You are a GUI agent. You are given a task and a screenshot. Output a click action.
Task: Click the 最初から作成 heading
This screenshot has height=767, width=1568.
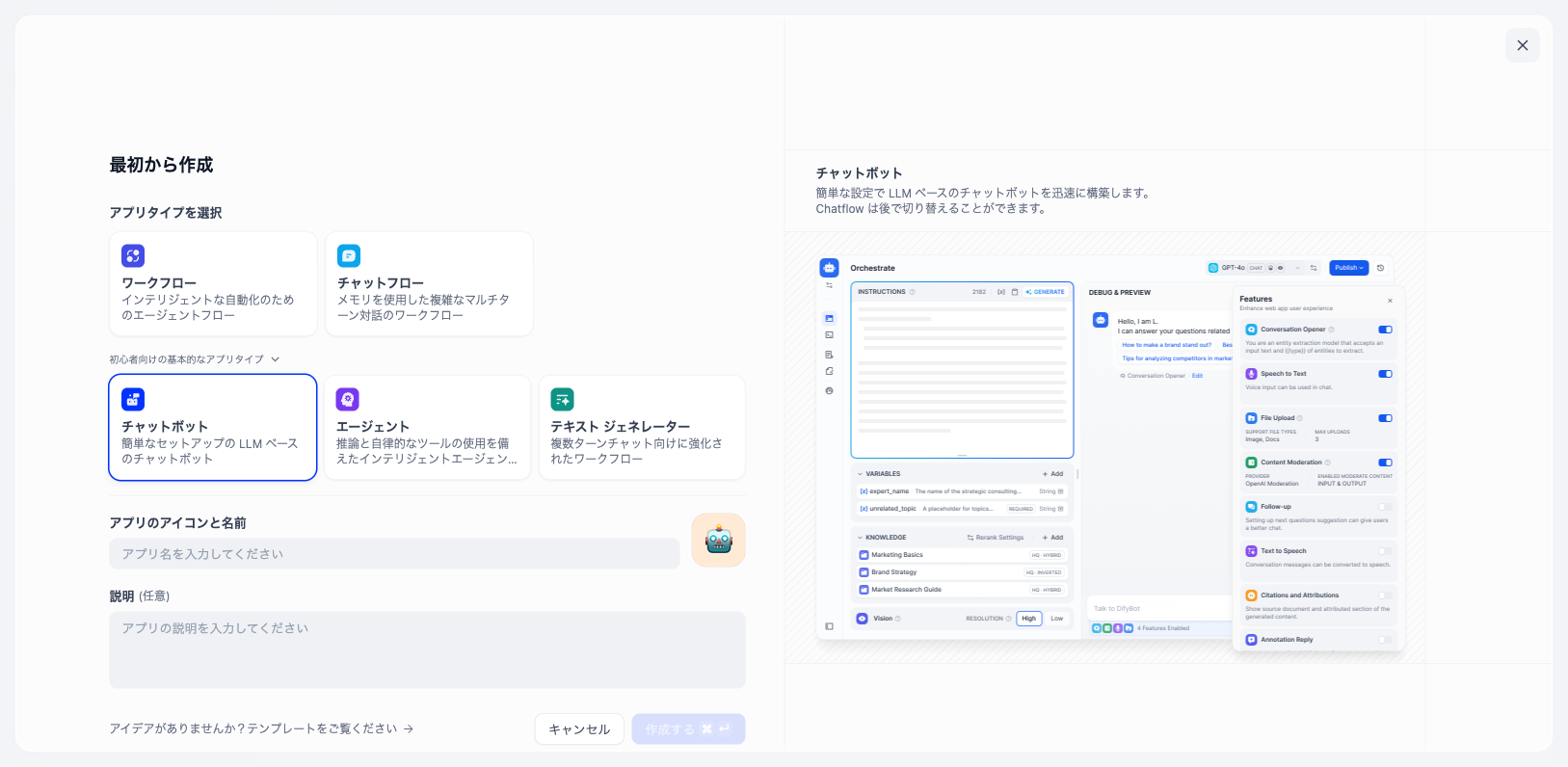pyautogui.click(x=161, y=165)
